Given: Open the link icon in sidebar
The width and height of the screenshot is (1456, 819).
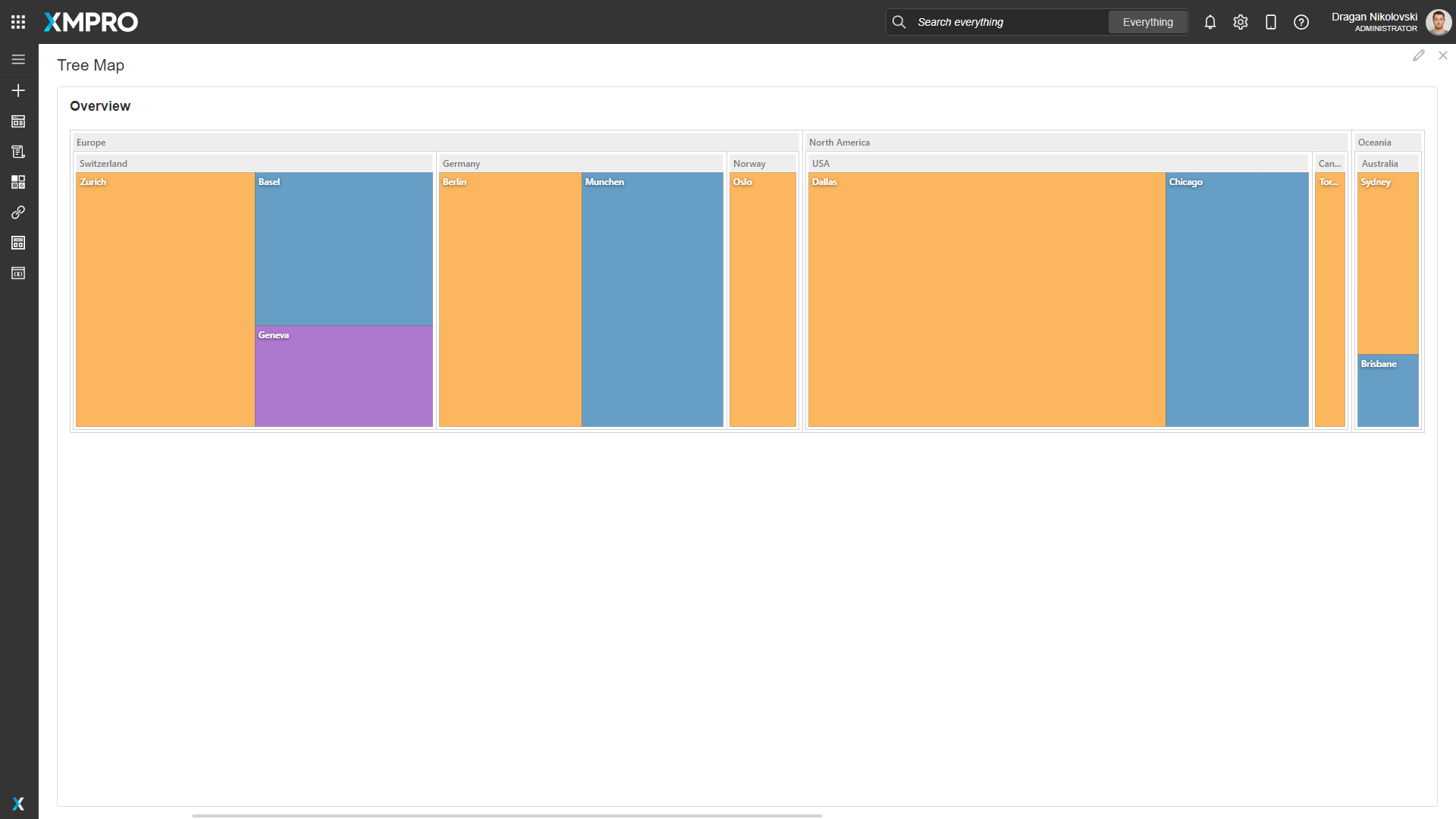Looking at the screenshot, I should click(18, 212).
